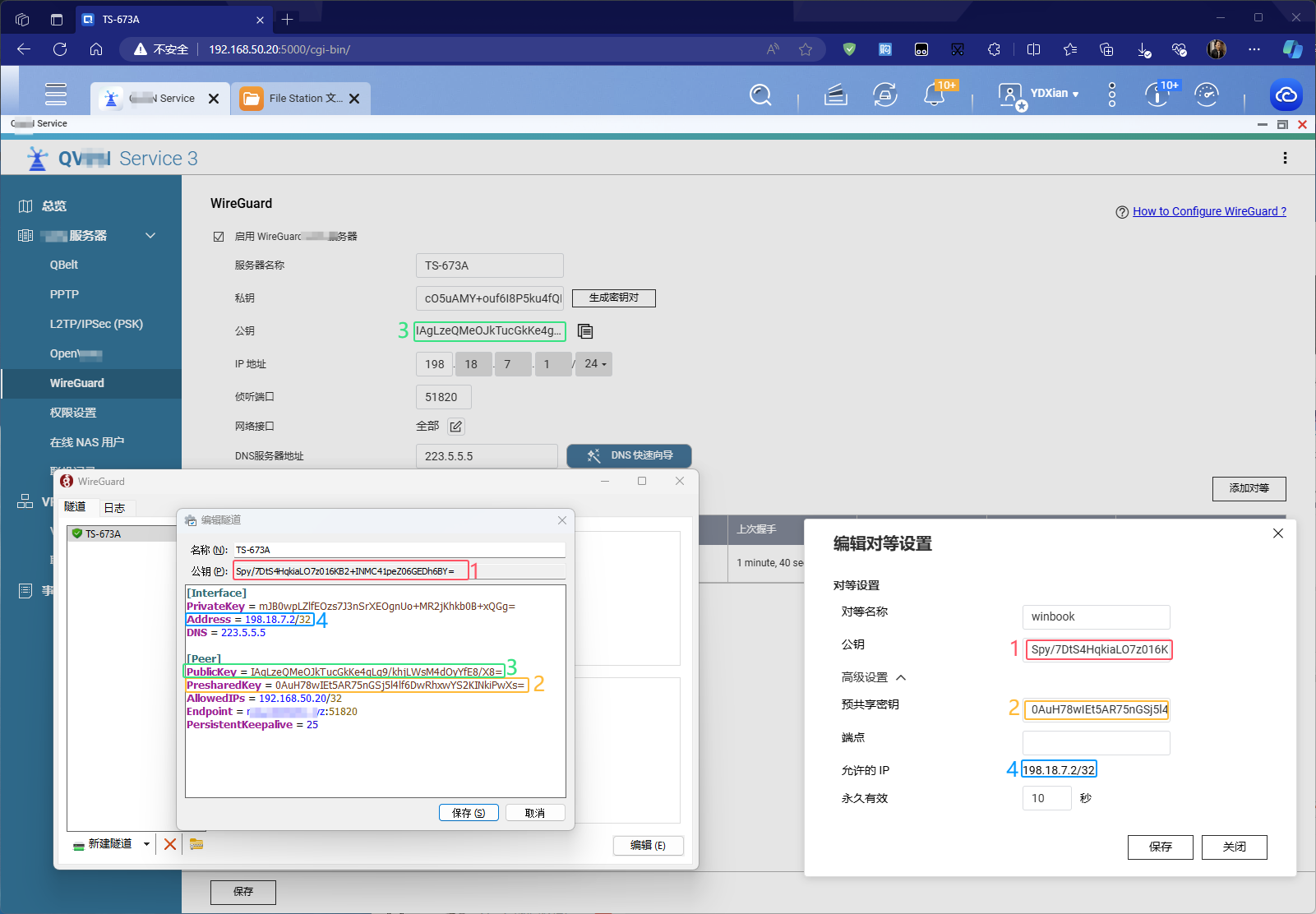Viewport: 1316px width, 914px height.
Task: Open browser profile avatar
Action: [1217, 49]
